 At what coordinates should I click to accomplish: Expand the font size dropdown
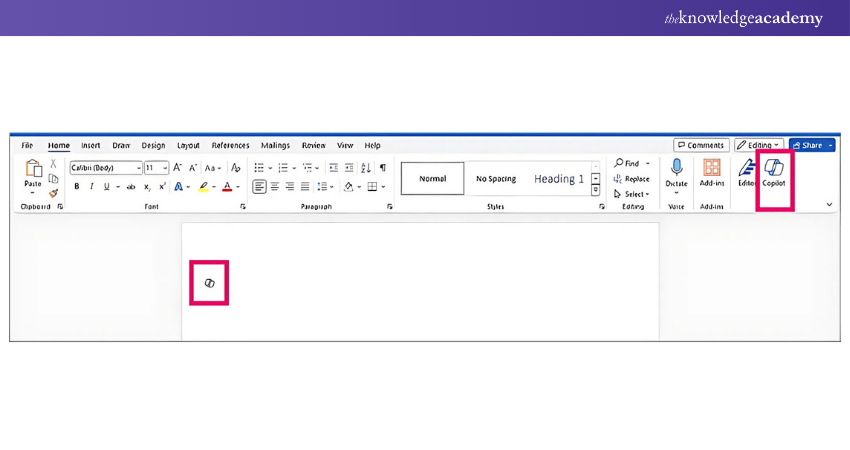click(x=164, y=168)
